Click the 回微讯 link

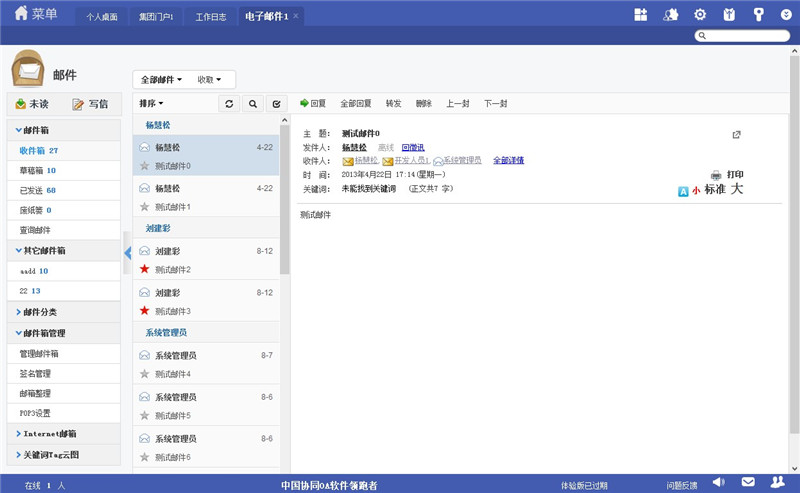(x=413, y=147)
